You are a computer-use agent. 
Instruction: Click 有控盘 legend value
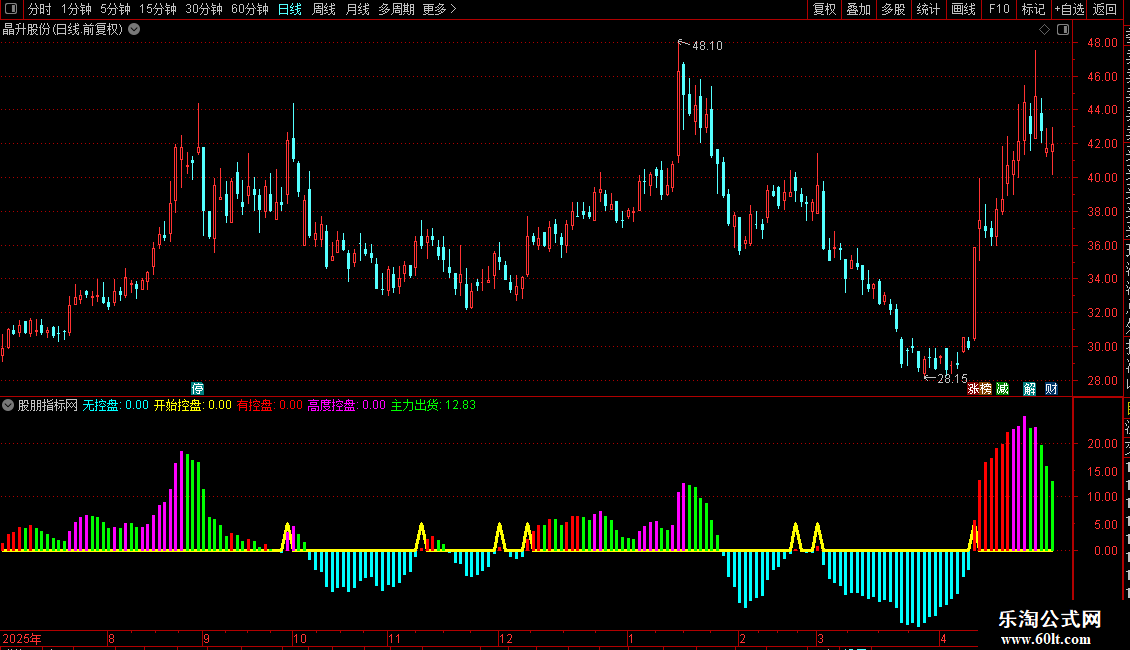coord(270,405)
